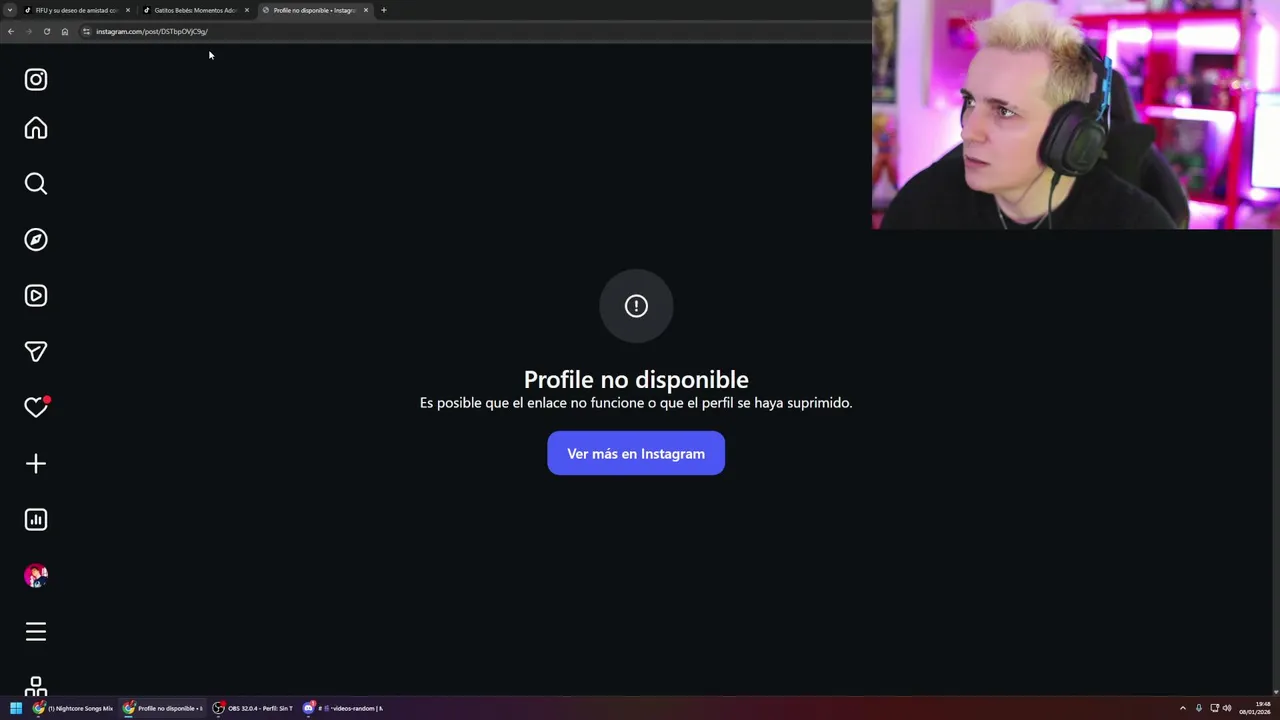The image size is (1280, 720).
Task: Open the volume tray icon
Action: pos(1227,708)
